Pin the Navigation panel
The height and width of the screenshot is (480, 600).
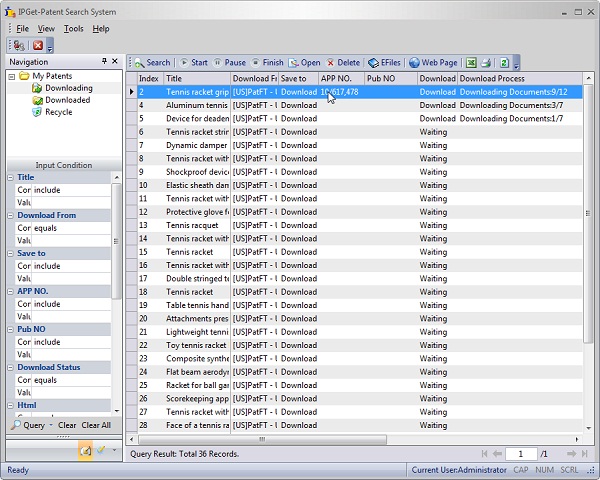[x=103, y=61]
